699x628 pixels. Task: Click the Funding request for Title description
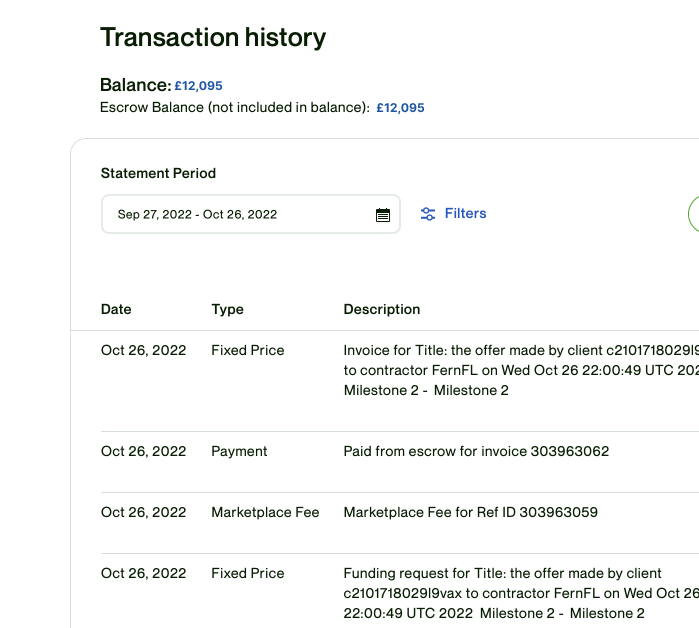pyautogui.click(x=521, y=593)
